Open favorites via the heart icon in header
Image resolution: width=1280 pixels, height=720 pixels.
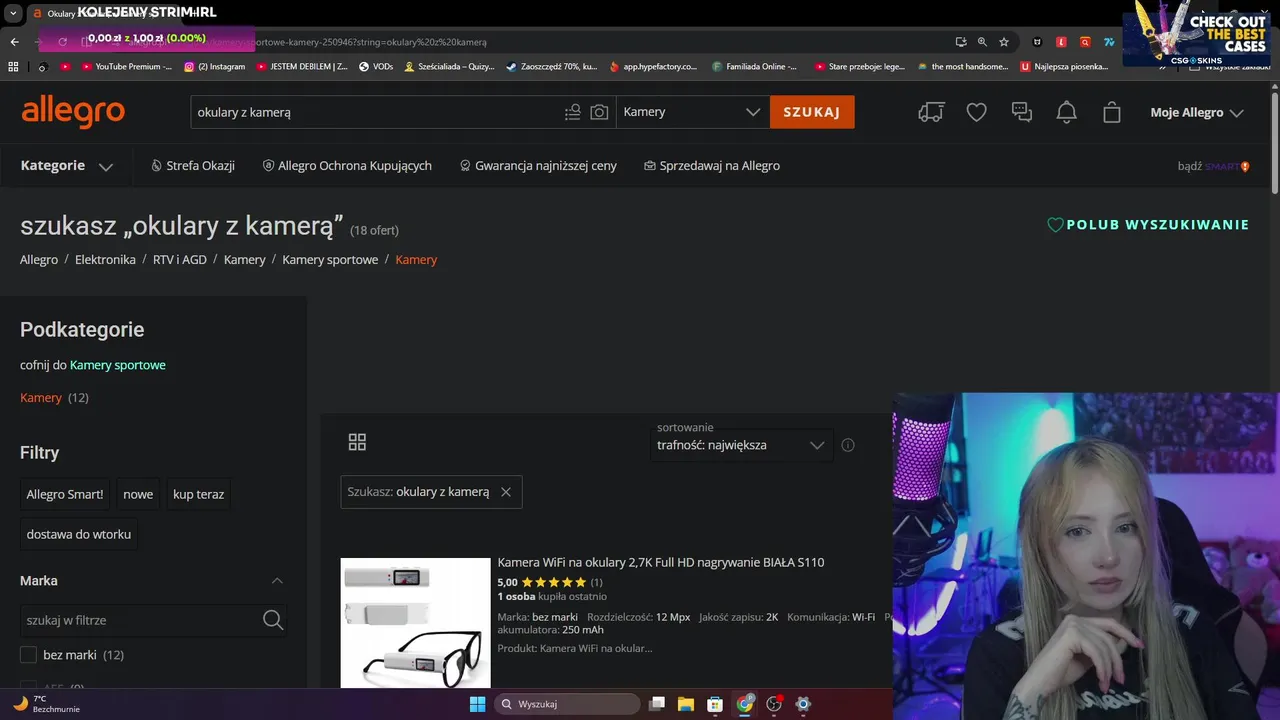pos(977,112)
